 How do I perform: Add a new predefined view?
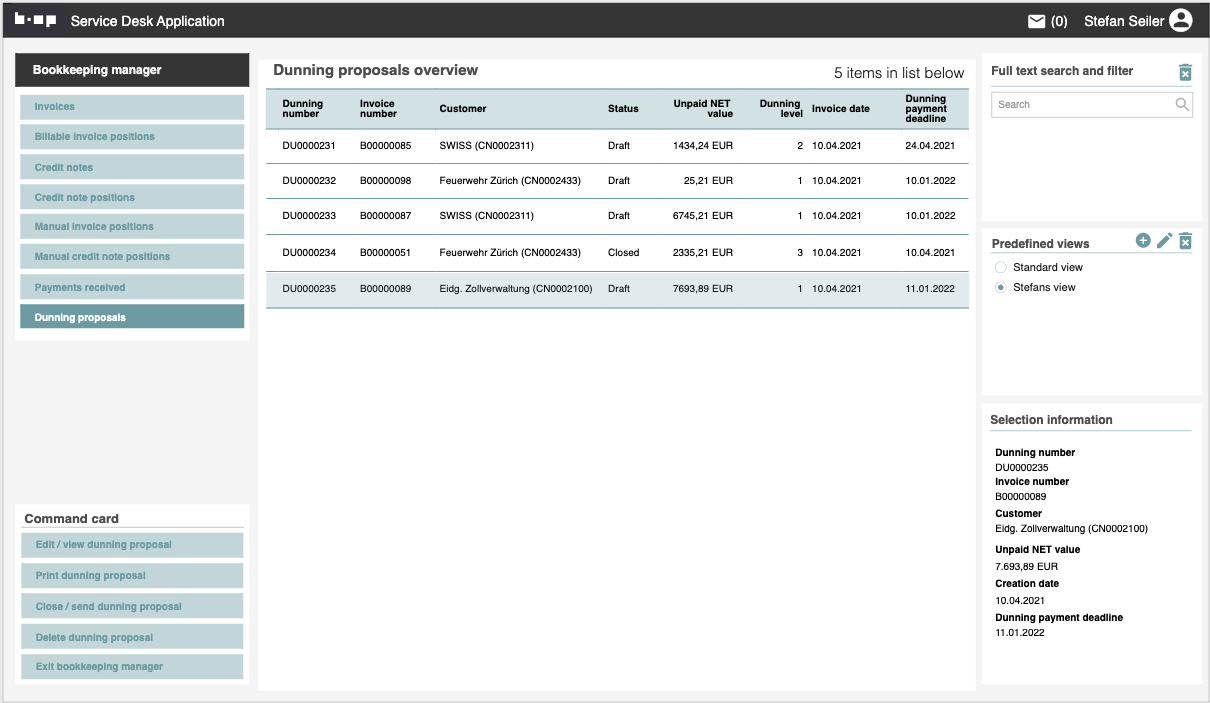(1143, 241)
